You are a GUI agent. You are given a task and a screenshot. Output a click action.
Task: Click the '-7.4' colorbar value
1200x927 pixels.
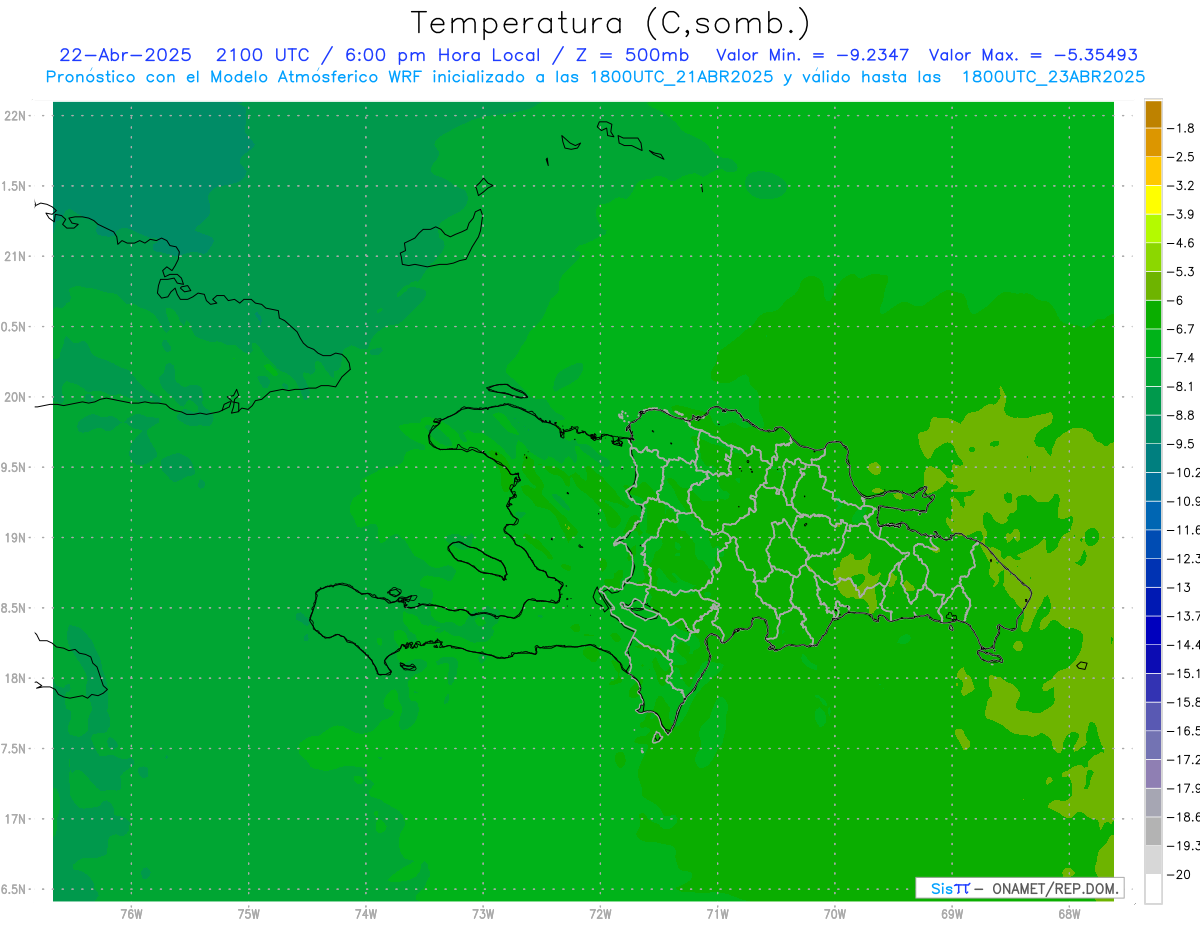(1181, 357)
